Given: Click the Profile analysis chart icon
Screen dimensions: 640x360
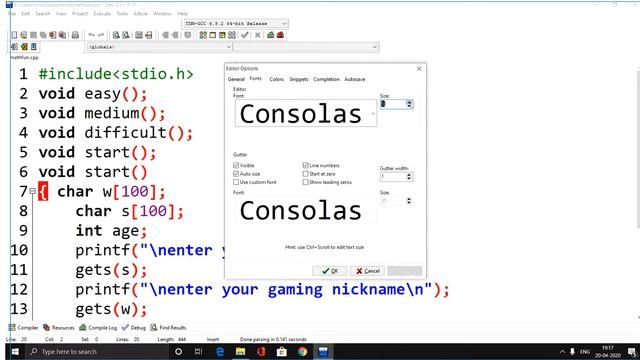Looking at the screenshot, I should coord(271,35).
